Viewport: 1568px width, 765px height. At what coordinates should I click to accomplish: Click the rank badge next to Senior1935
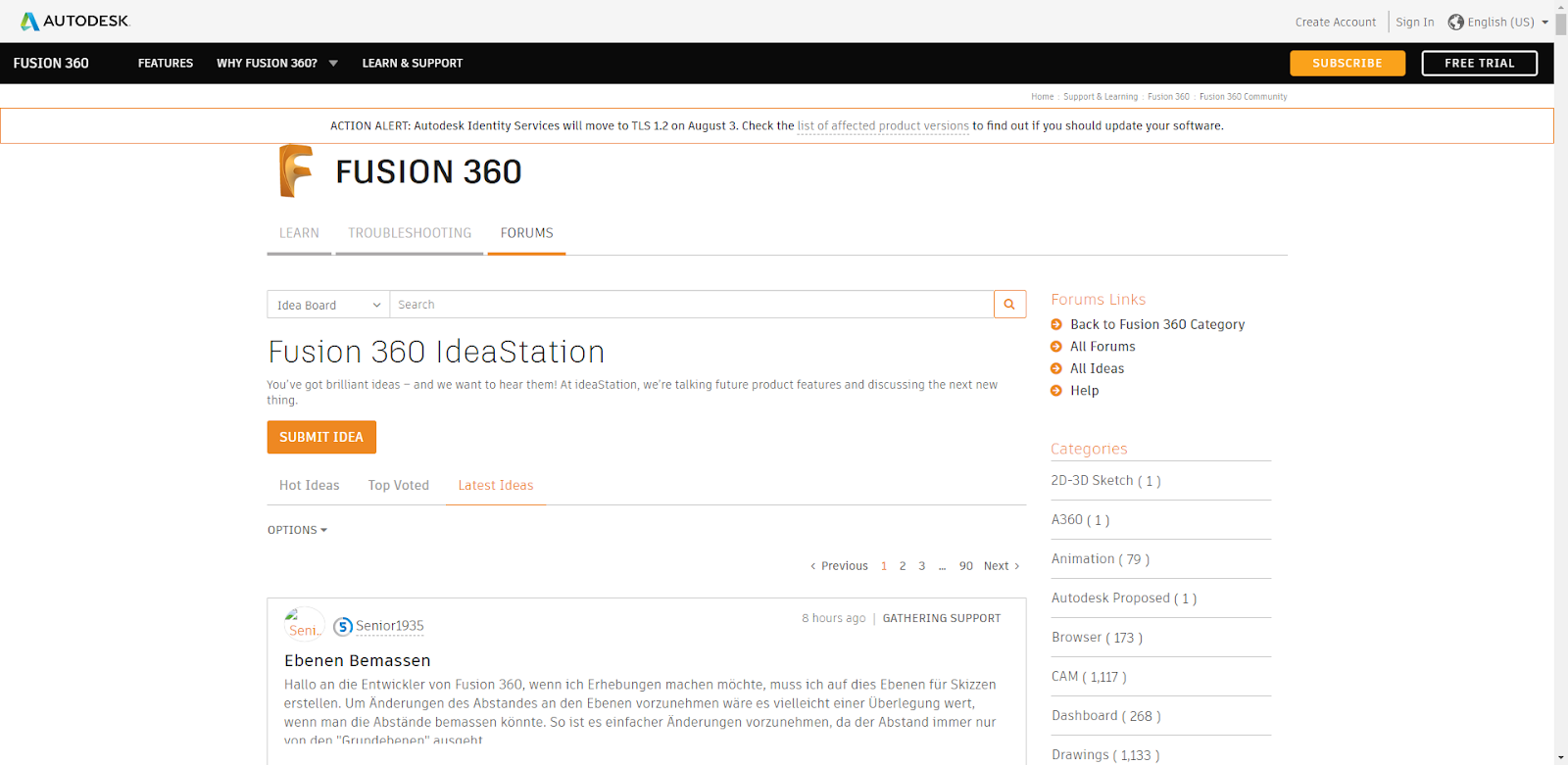[x=343, y=626]
